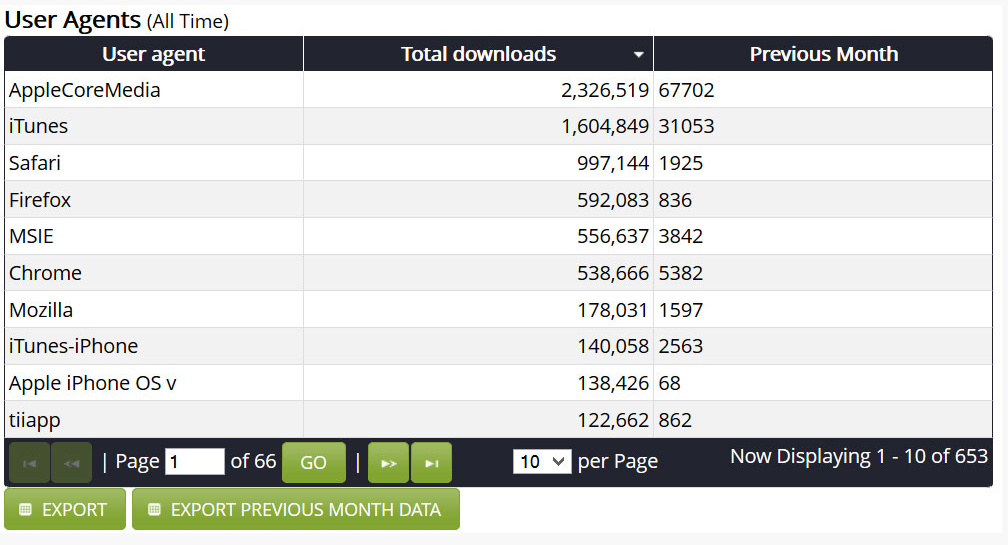Screen dimensions: 1008x545
Task: Select the AppleCoreMedia row name
Action: tap(84, 90)
